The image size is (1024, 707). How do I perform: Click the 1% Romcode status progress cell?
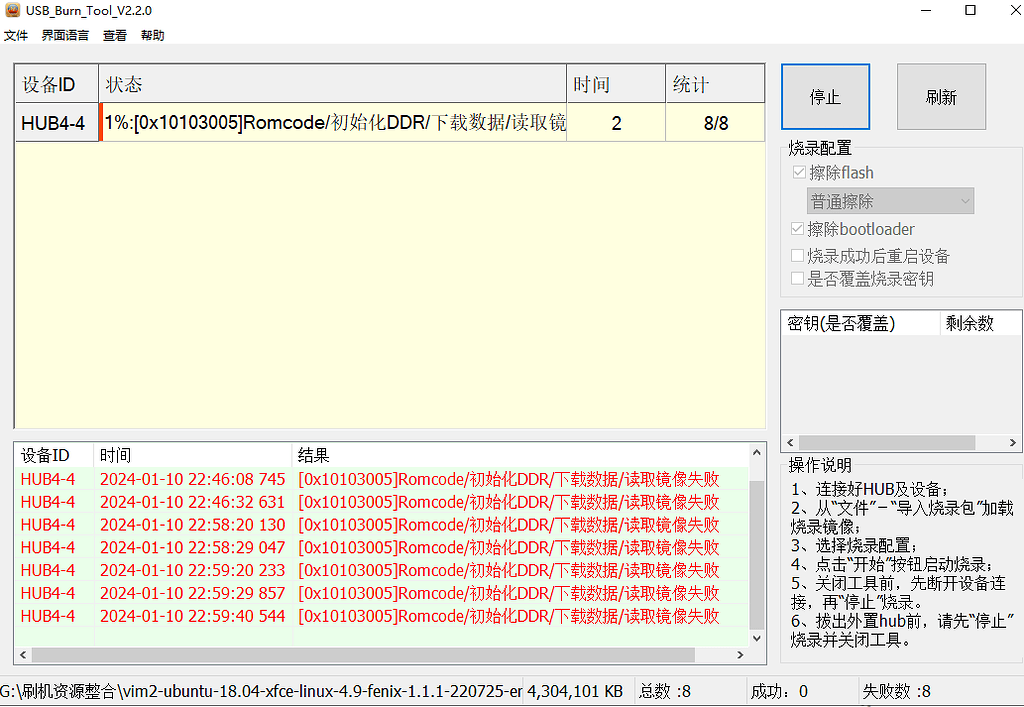coord(332,123)
